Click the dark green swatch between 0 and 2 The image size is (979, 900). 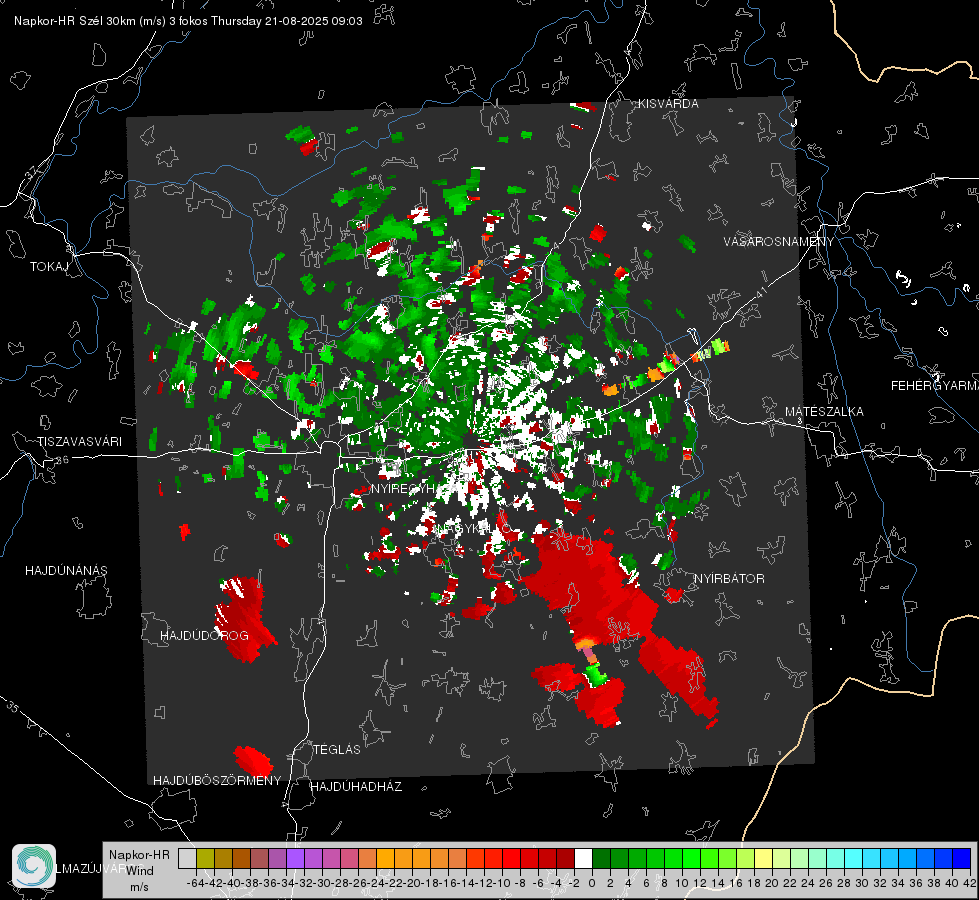(601, 858)
